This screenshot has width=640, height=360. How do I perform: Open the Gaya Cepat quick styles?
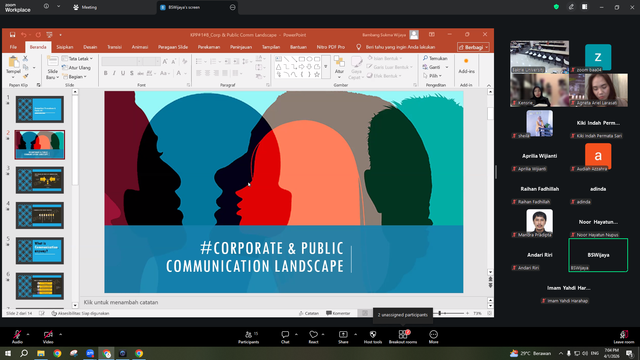click(356, 68)
